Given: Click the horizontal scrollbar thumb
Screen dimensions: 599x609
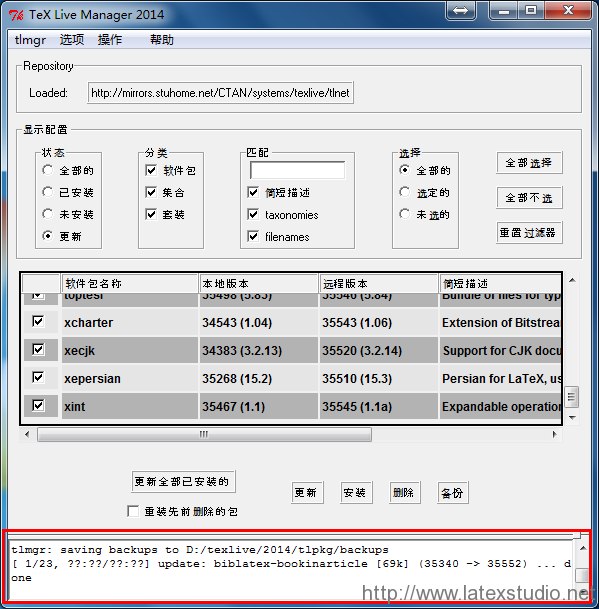Looking at the screenshot, I should click(x=204, y=434).
